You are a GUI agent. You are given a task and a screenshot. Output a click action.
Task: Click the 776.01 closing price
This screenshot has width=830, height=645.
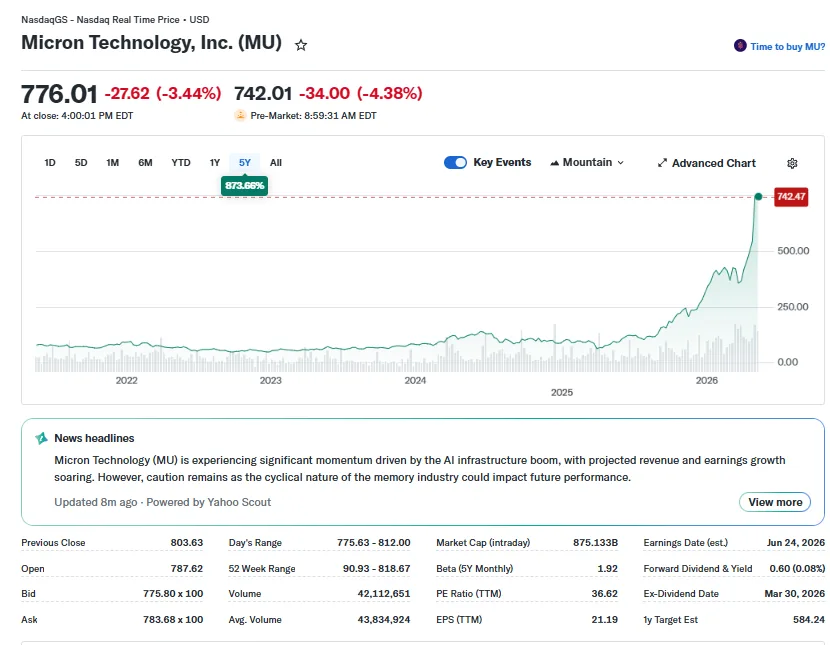[59, 95]
